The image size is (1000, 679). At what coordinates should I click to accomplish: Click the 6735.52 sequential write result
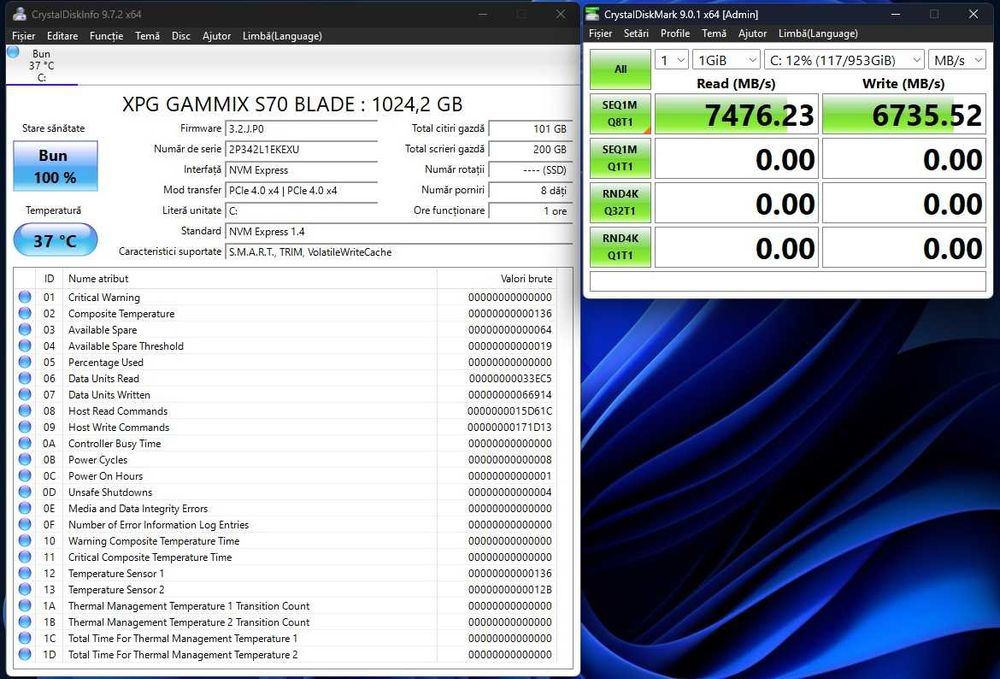click(904, 114)
